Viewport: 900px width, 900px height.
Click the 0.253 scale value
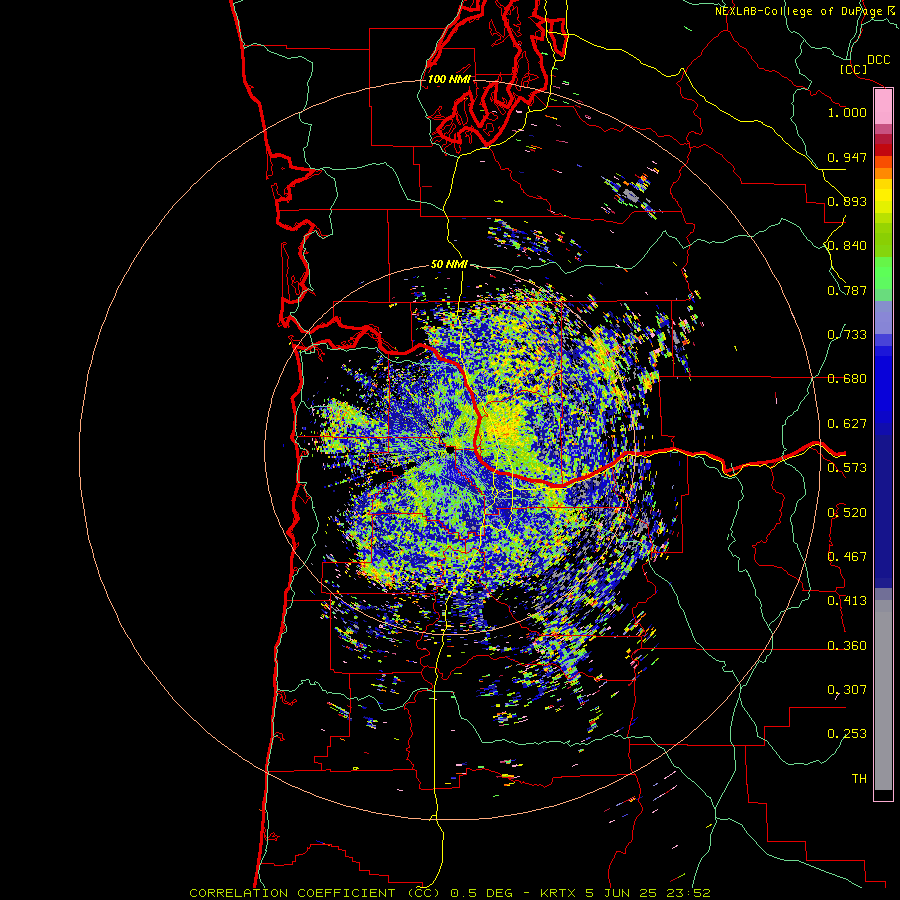[847, 734]
